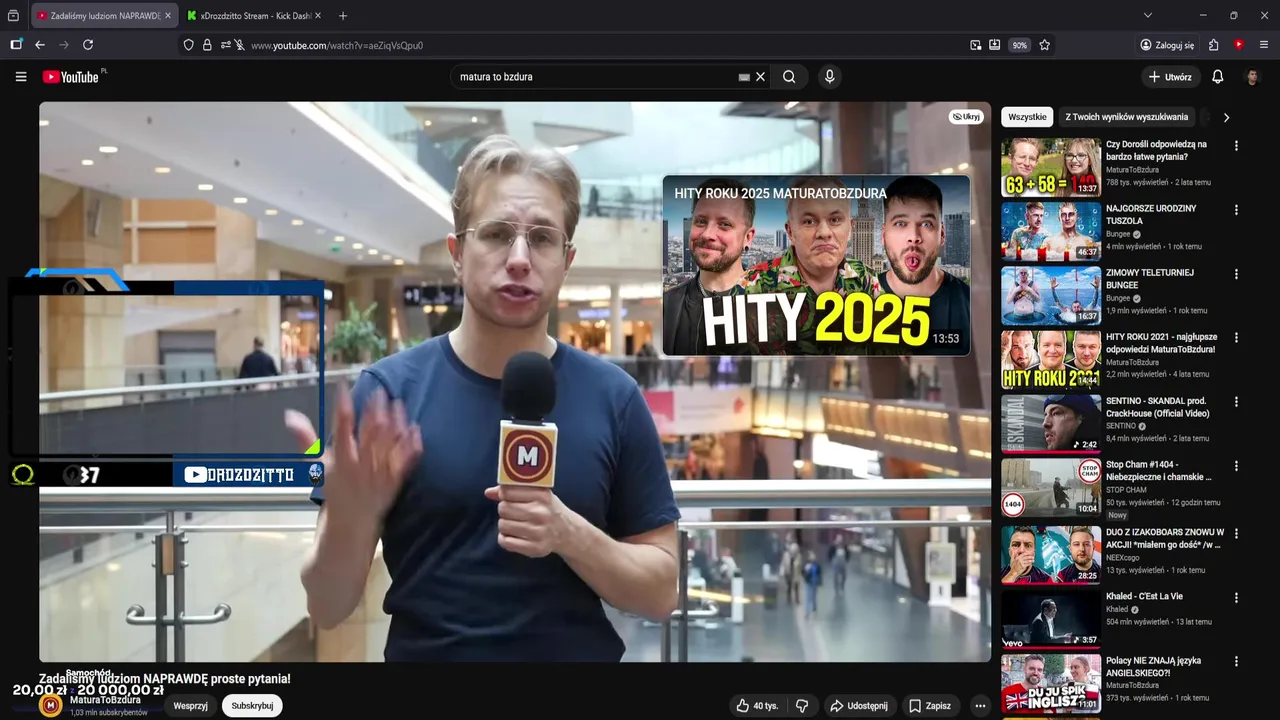Image resolution: width=1280 pixels, height=720 pixels.
Task: Open a new browser tab
Action: coord(343,16)
